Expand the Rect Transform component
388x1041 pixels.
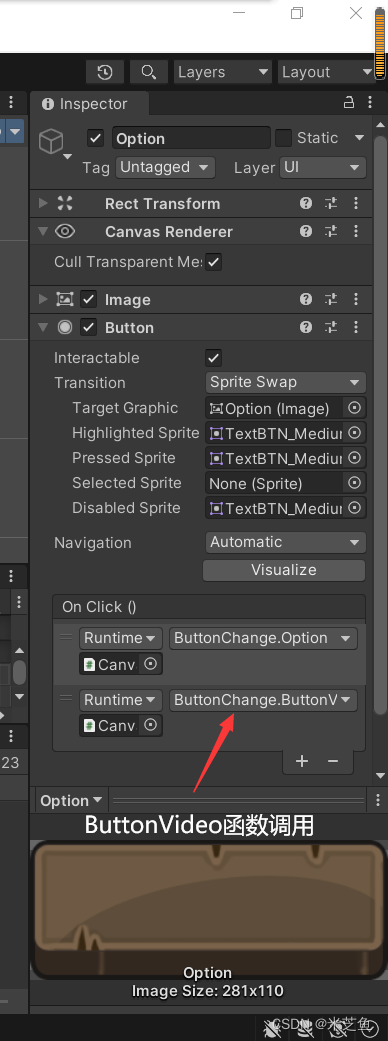[x=43, y=204]
